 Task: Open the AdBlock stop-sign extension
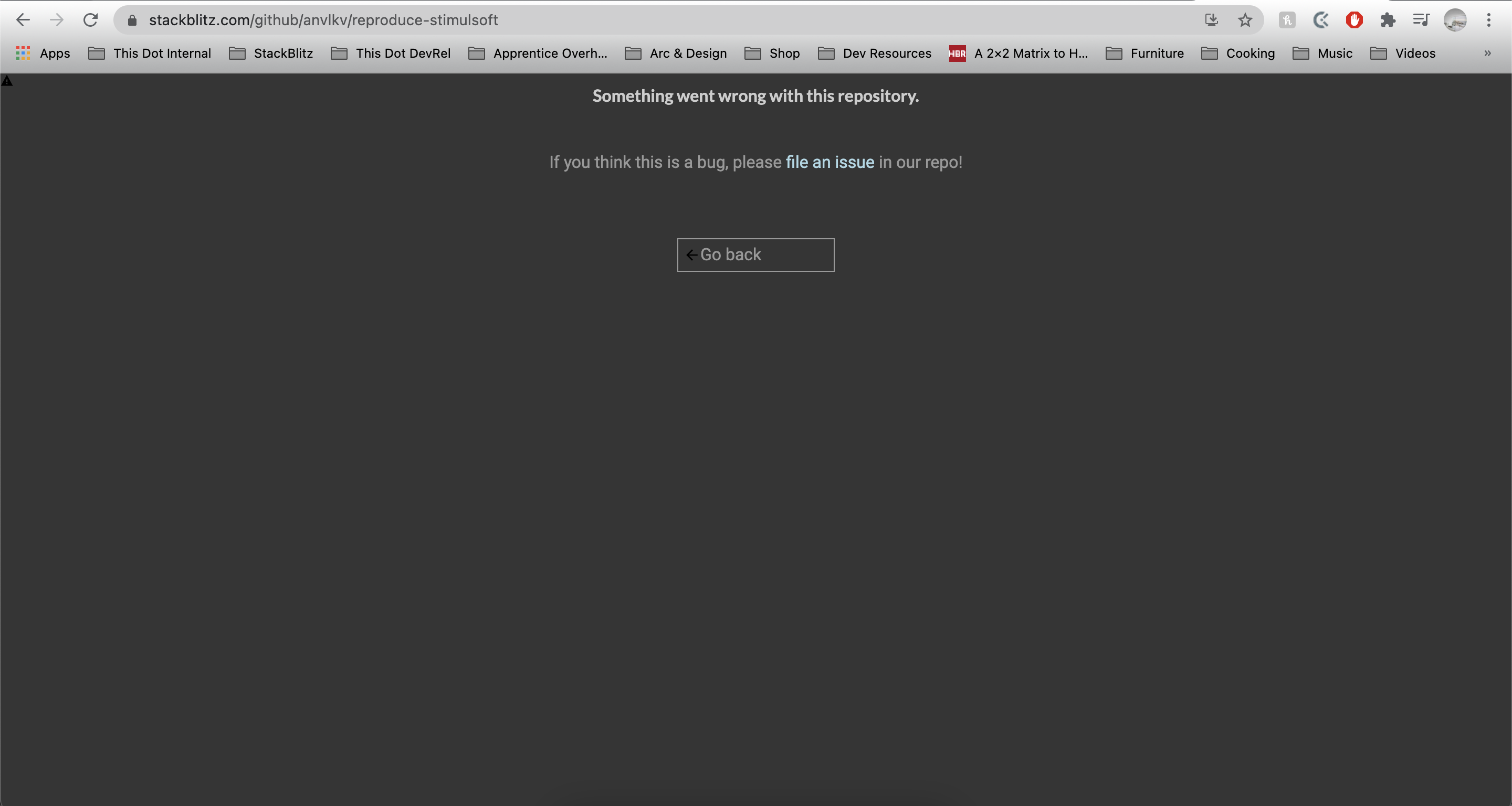(1354, 20)
